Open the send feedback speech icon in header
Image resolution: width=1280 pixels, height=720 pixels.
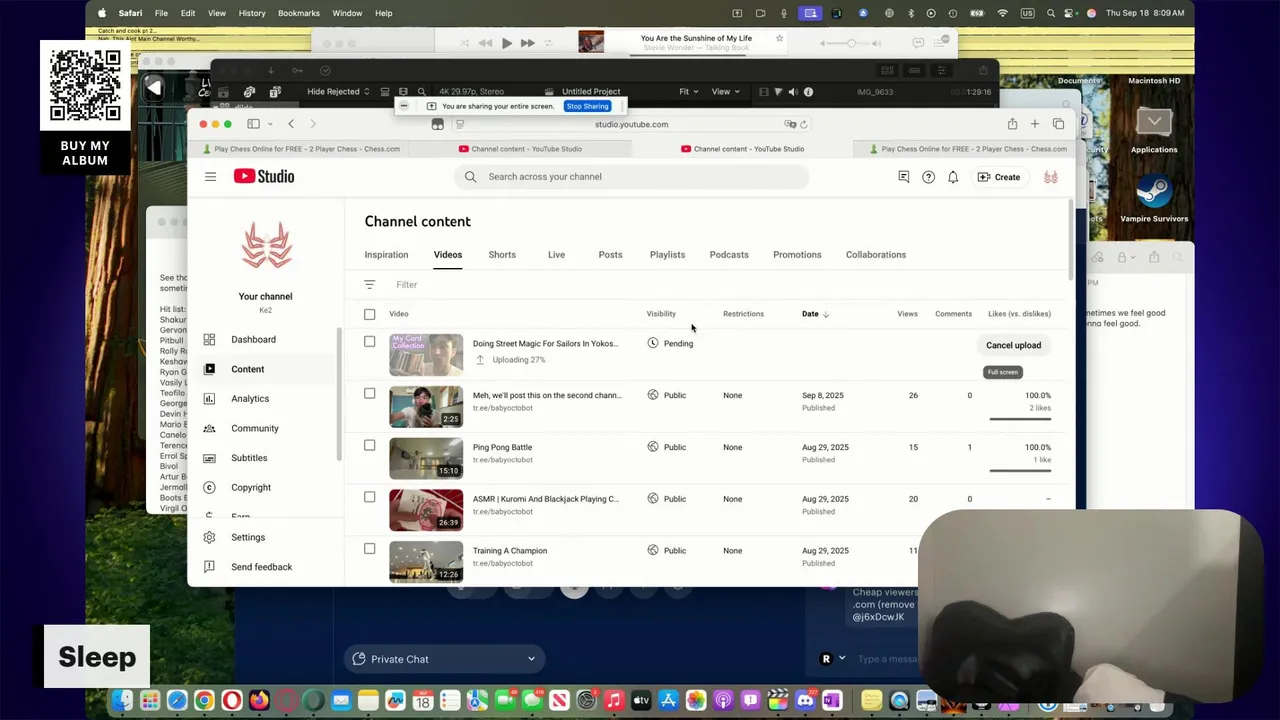pyautogui.click(x=903, y=177)
